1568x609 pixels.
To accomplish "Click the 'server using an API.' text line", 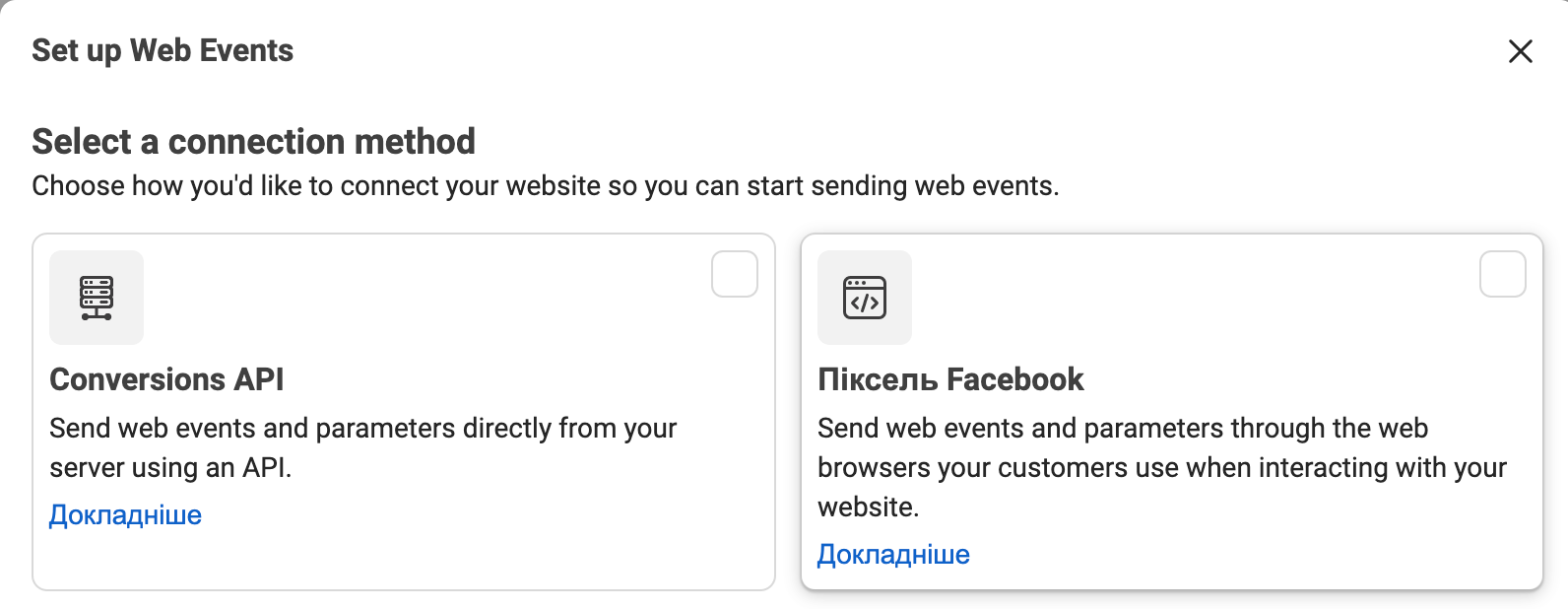I will (170, 468).
